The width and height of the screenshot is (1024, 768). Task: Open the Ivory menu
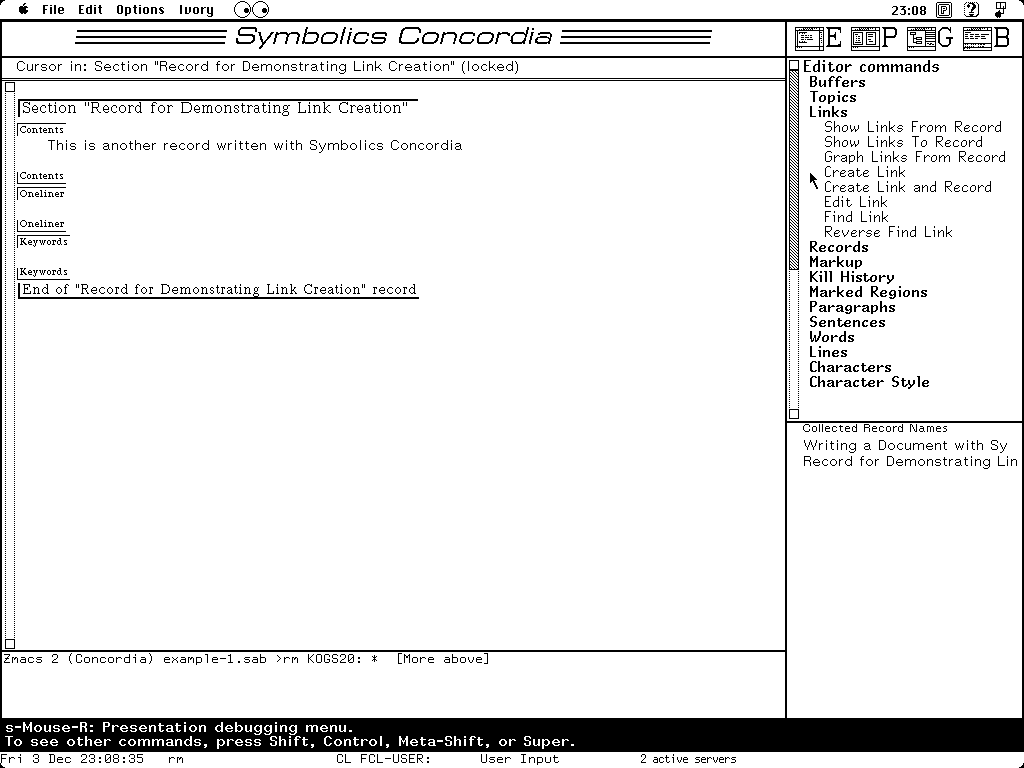click(x=197, y=10)
